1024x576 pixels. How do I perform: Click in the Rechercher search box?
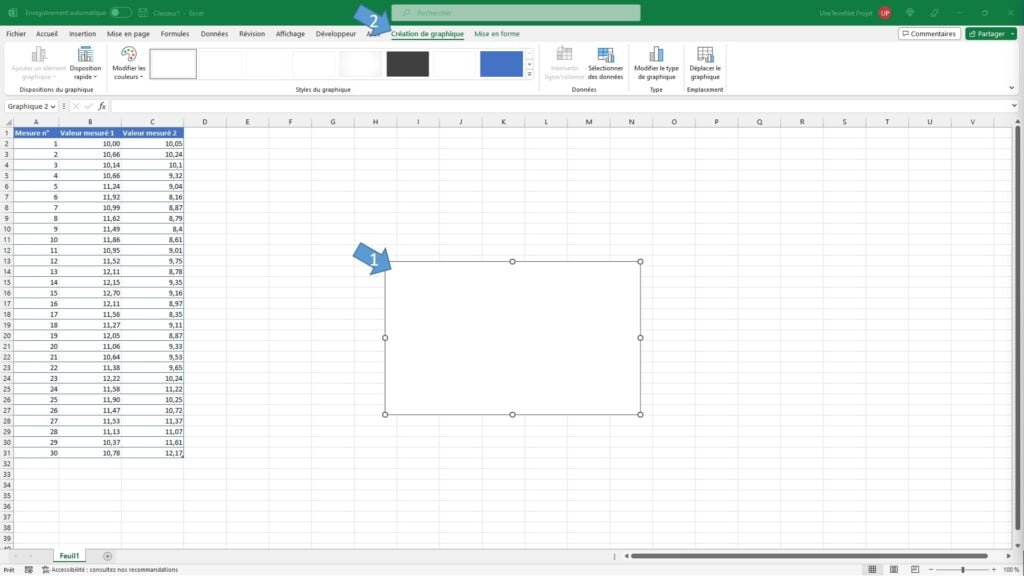tap(516, 12)
